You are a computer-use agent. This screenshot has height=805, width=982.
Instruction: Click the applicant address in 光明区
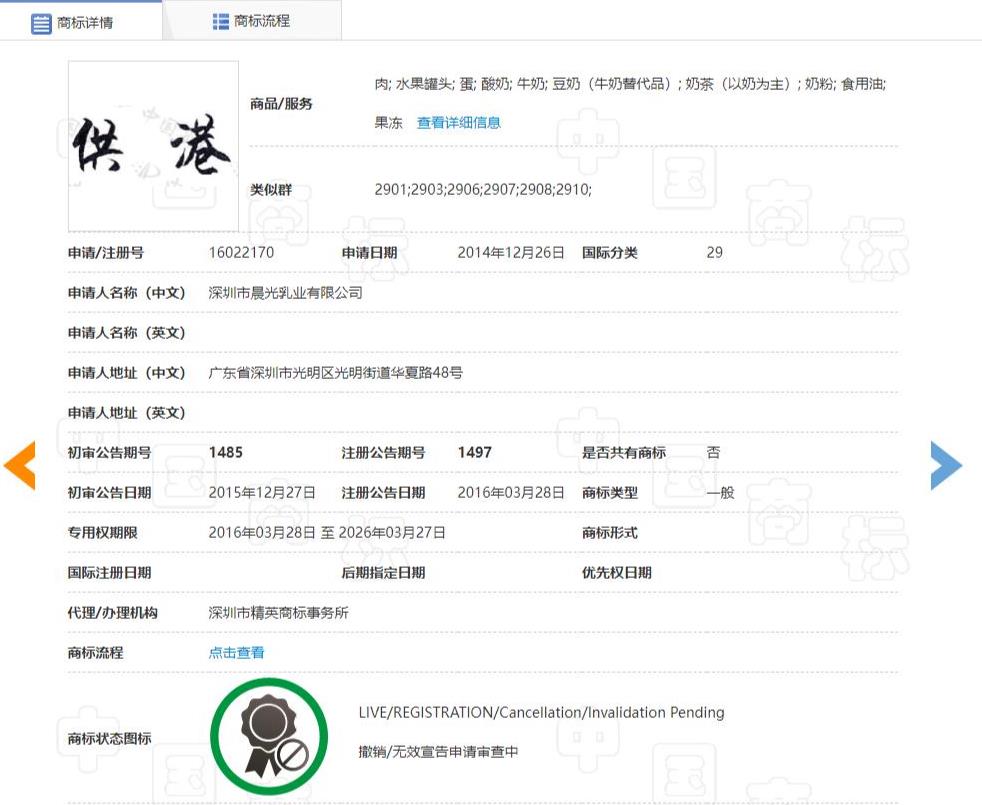point(335,373)
